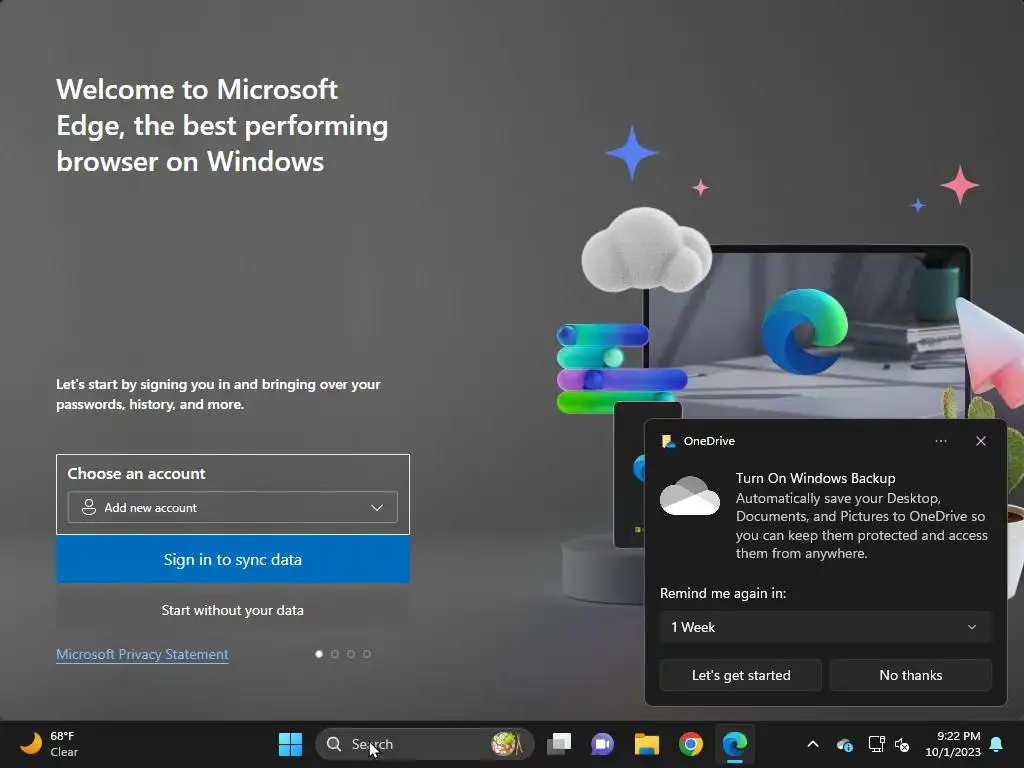Click the OneDrive app icon in notification header
Screen dimensions: 1024x768
point(668,441)
